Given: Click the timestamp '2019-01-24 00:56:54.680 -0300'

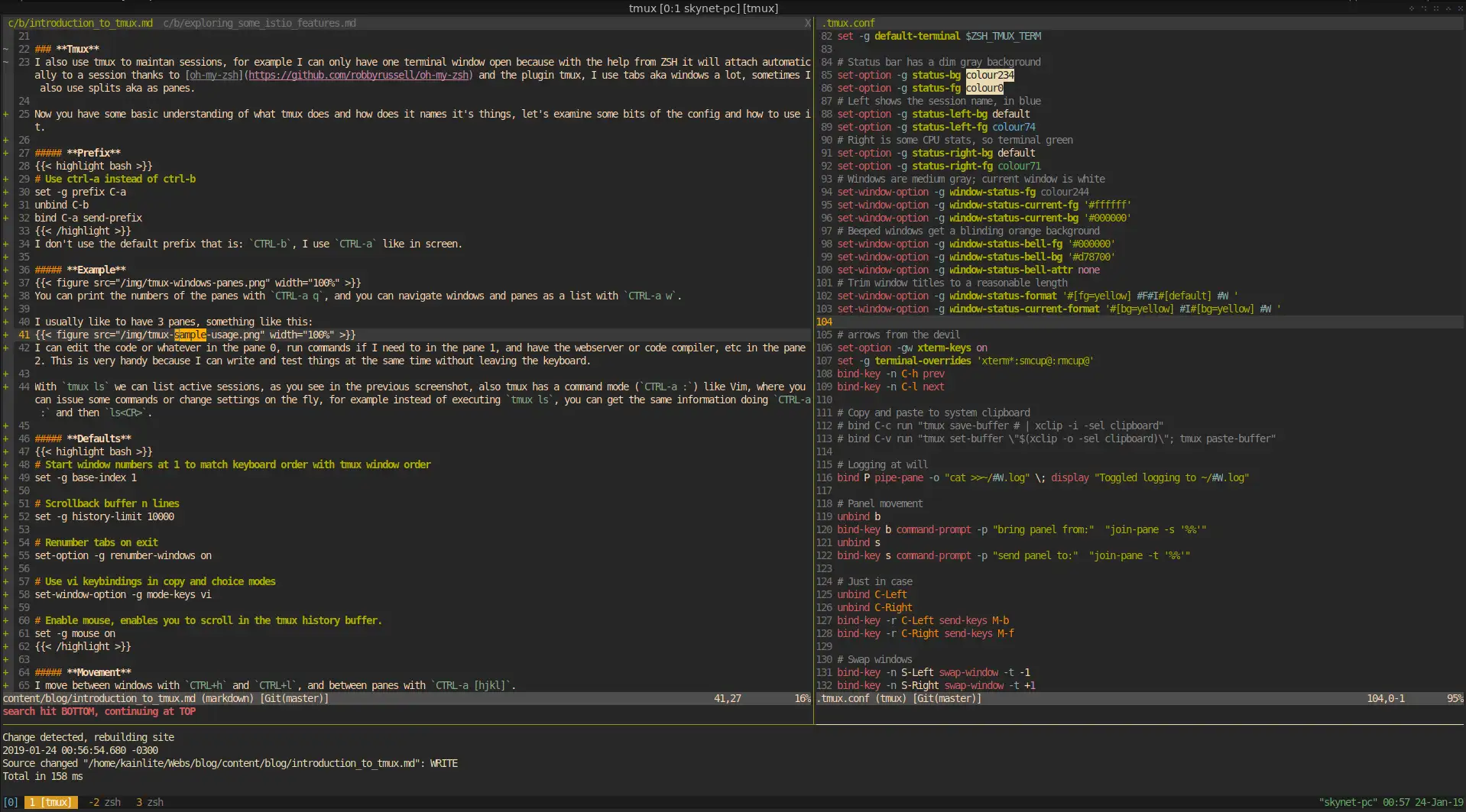Looking at the screenshot, I should 80,750.
